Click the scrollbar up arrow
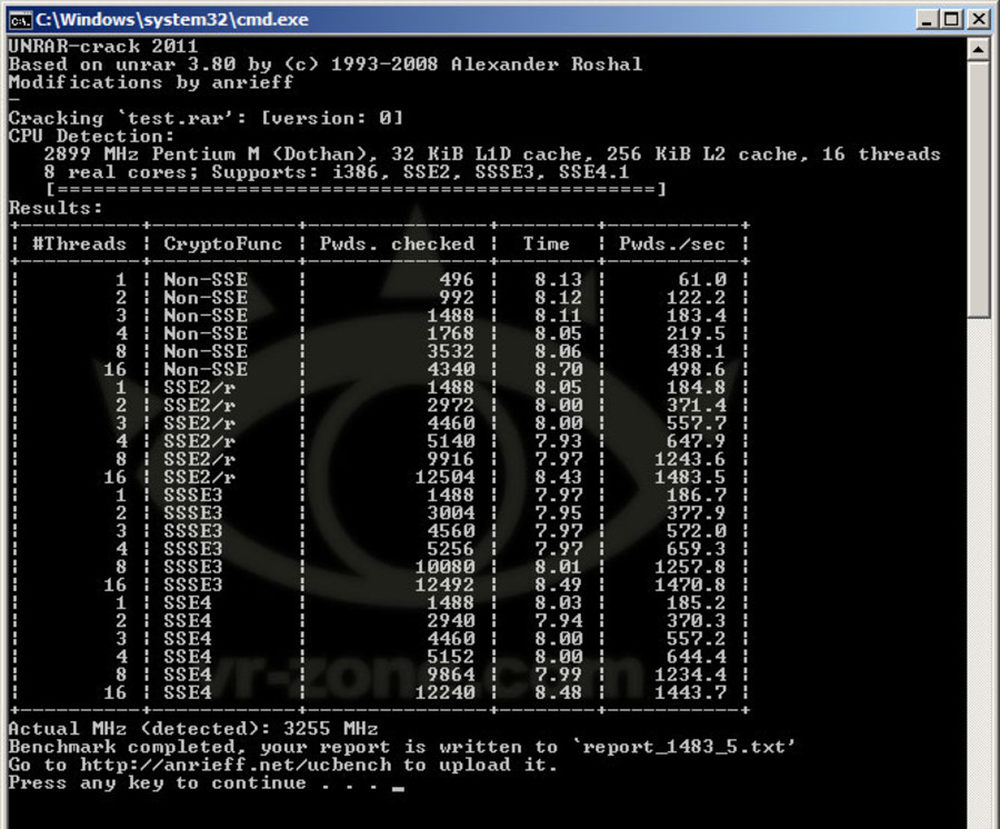The image size is (1000, 829). pyautogui.click(x=979, y=48)
